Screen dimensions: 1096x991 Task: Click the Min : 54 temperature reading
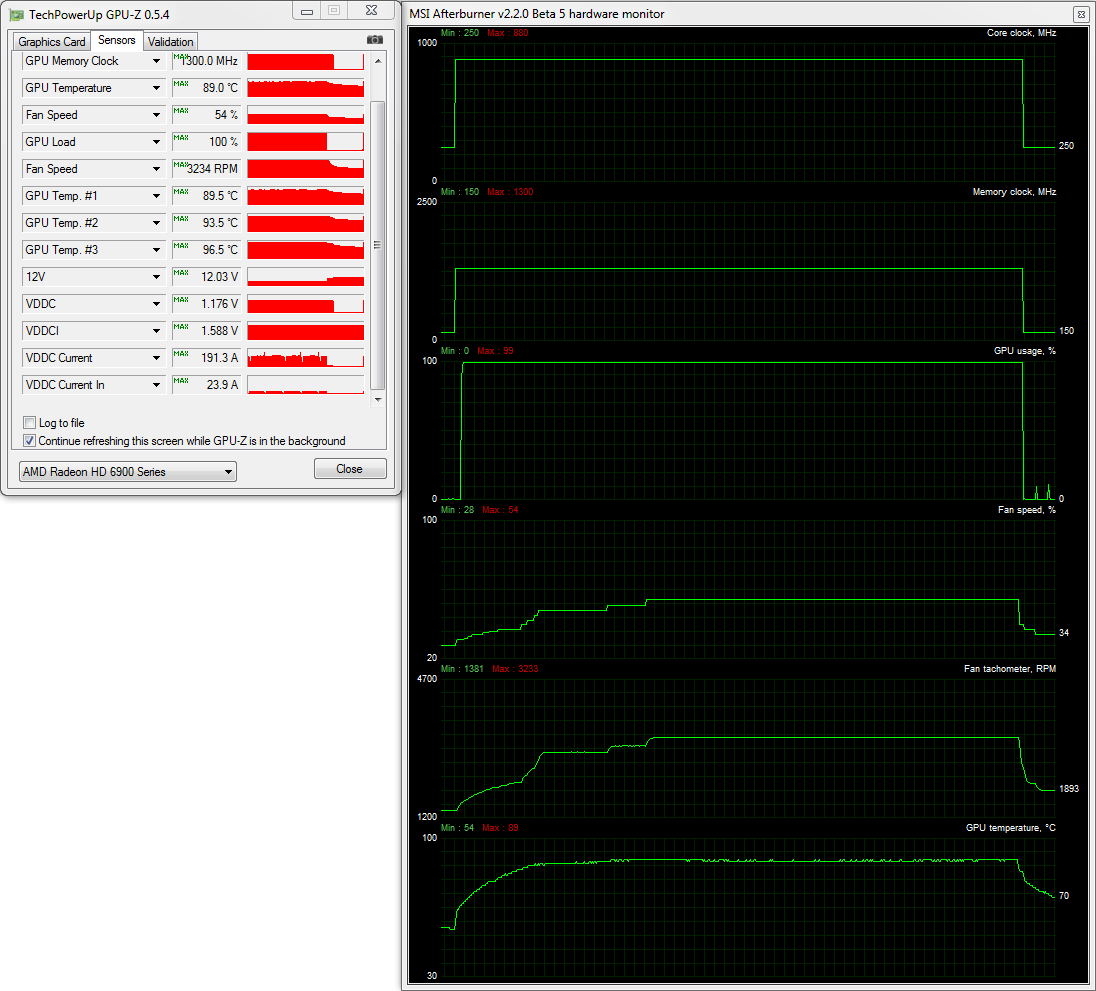pos(457,828)
